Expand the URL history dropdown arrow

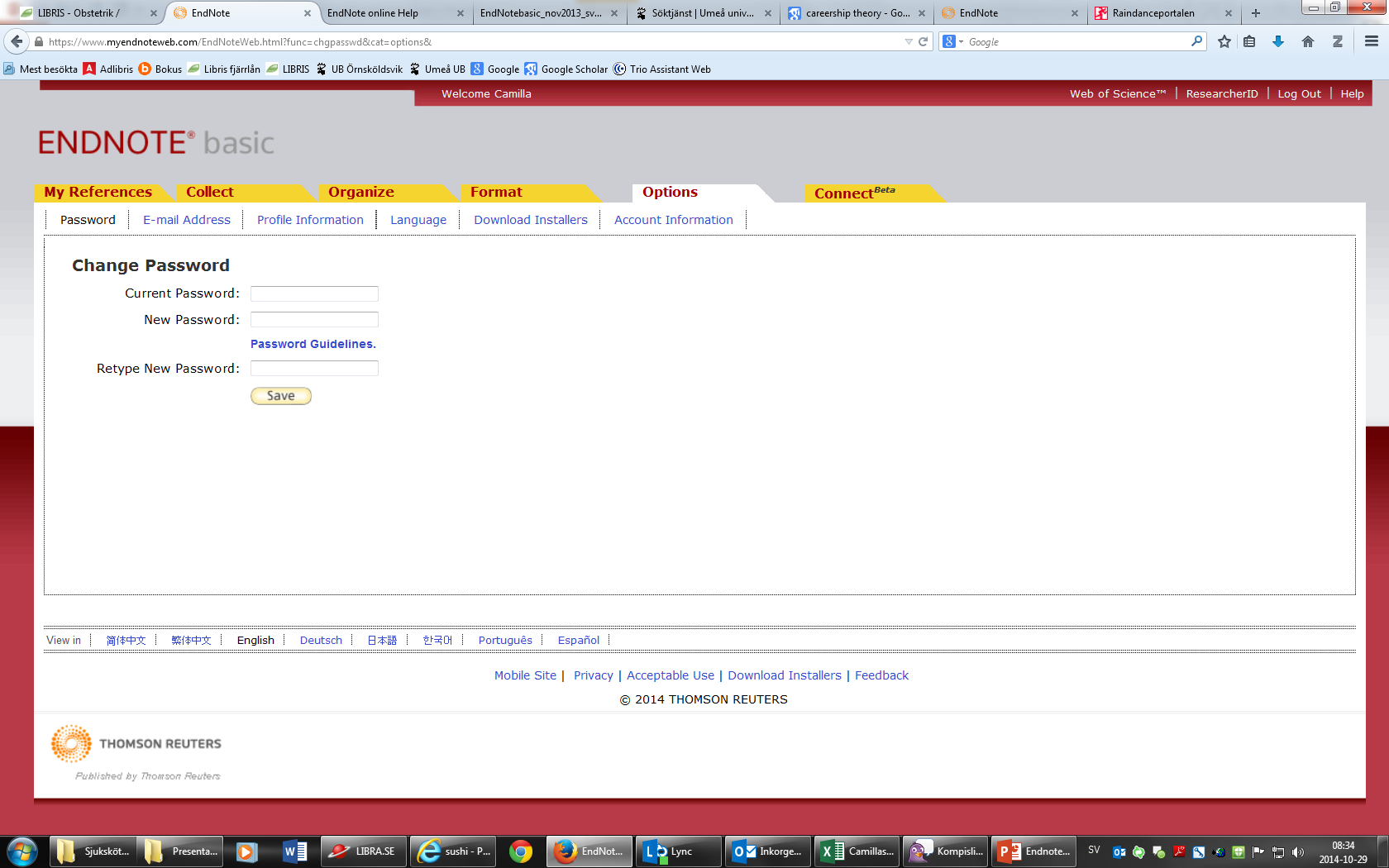(x=909, y=41)
